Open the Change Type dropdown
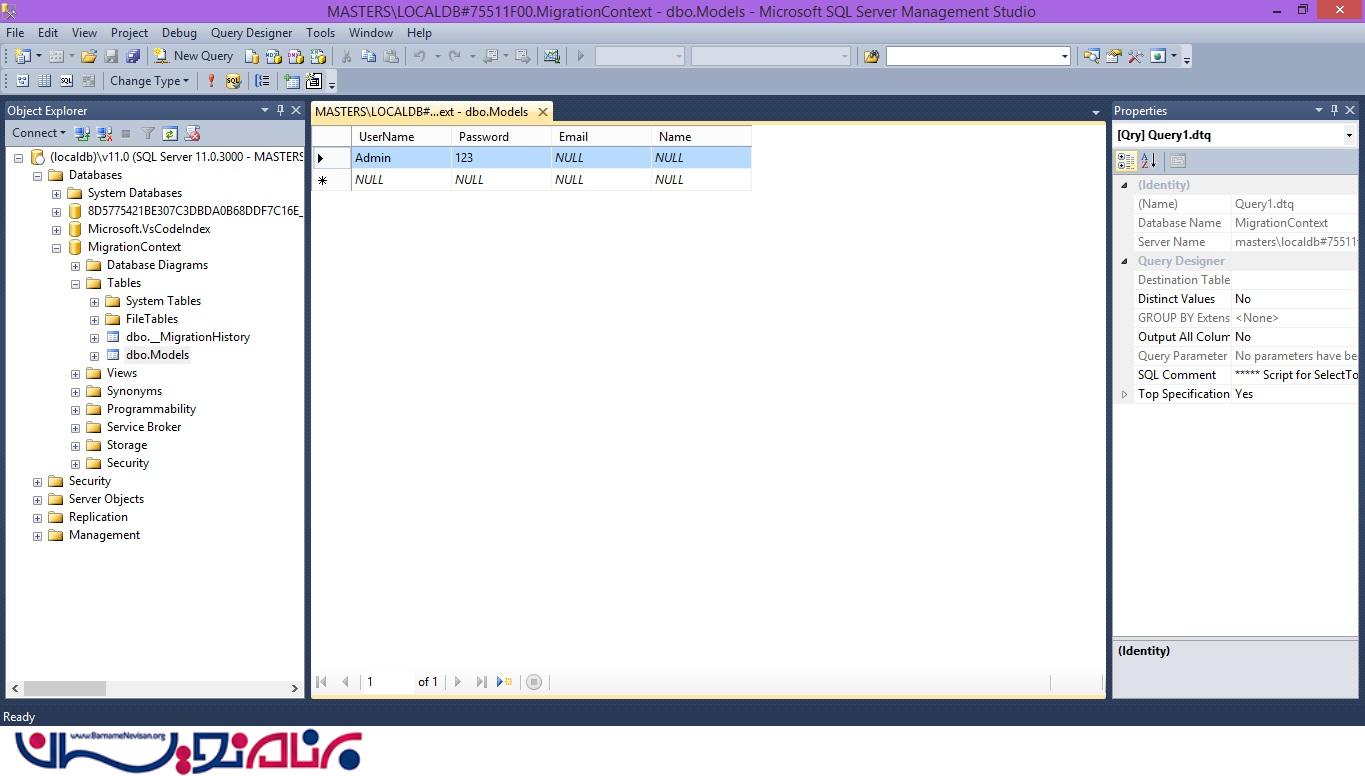1365x776 pixels. pyautogui.click(x=149, y=81)
